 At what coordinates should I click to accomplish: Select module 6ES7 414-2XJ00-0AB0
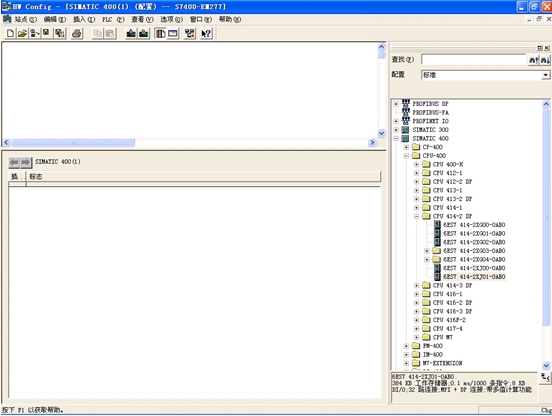pos(474,268)
